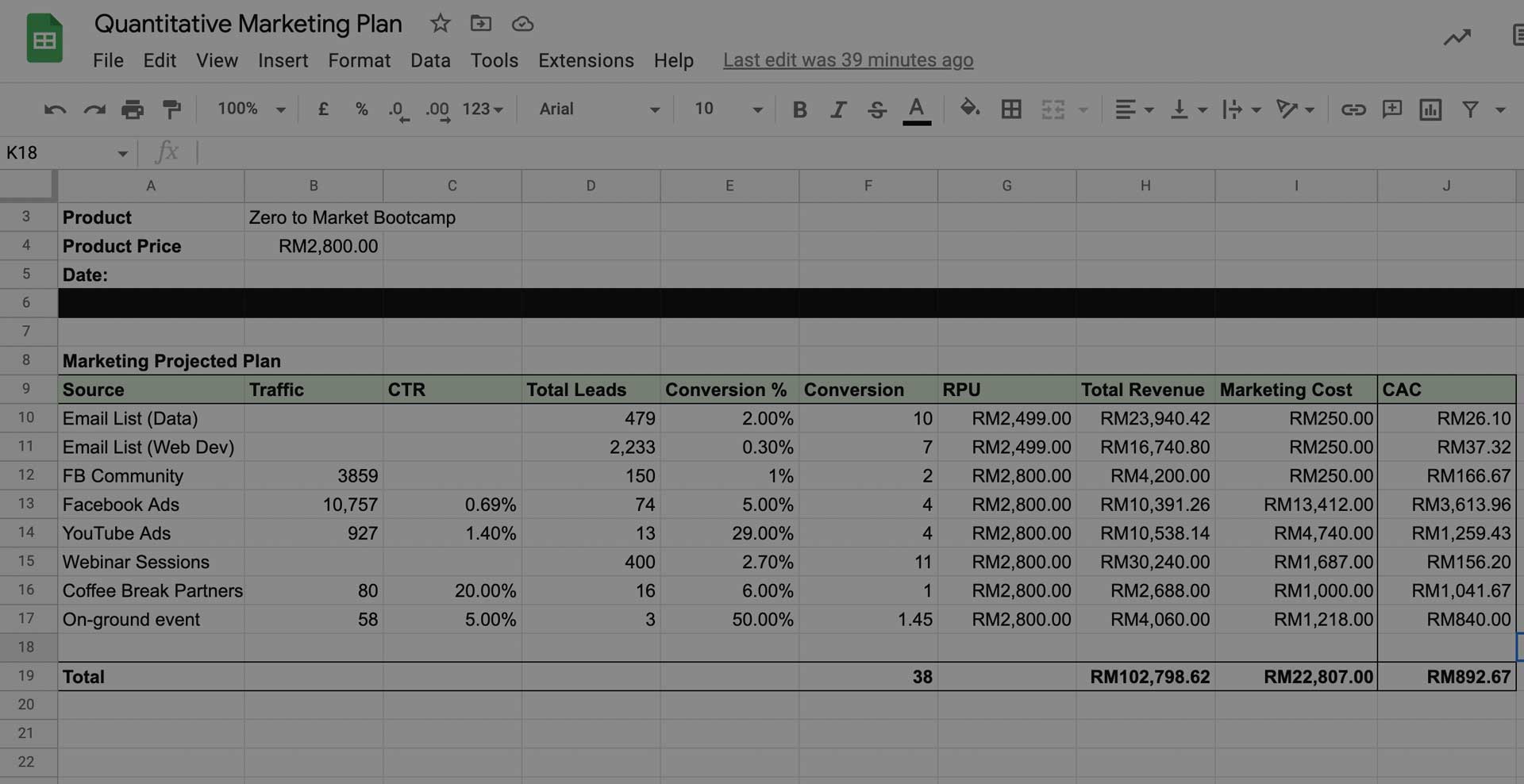1524x784 pixels.
Task: Open the fill color tool
Action: 970,109
